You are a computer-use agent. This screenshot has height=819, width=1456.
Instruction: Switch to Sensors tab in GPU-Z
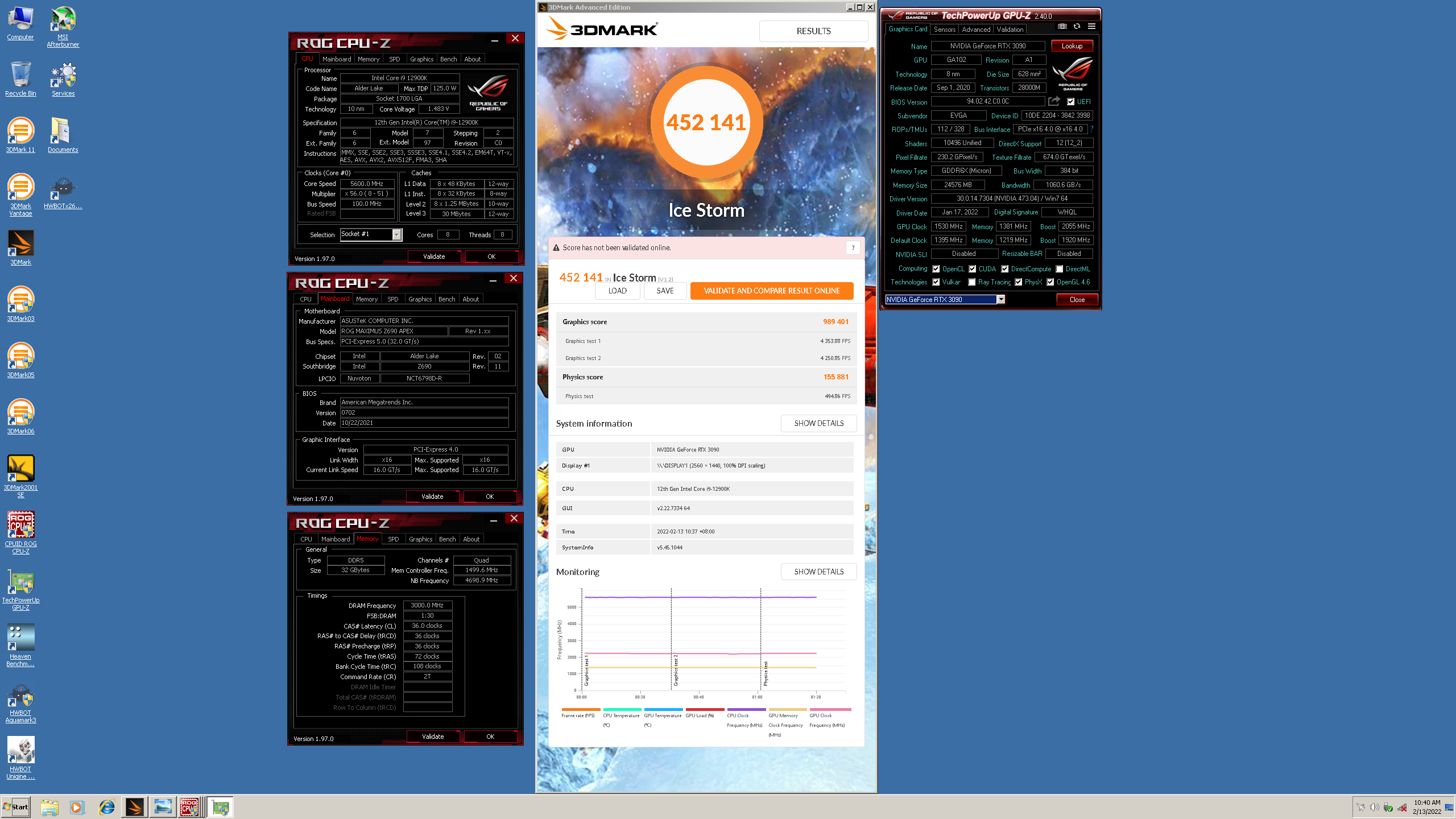coord(945,29)
